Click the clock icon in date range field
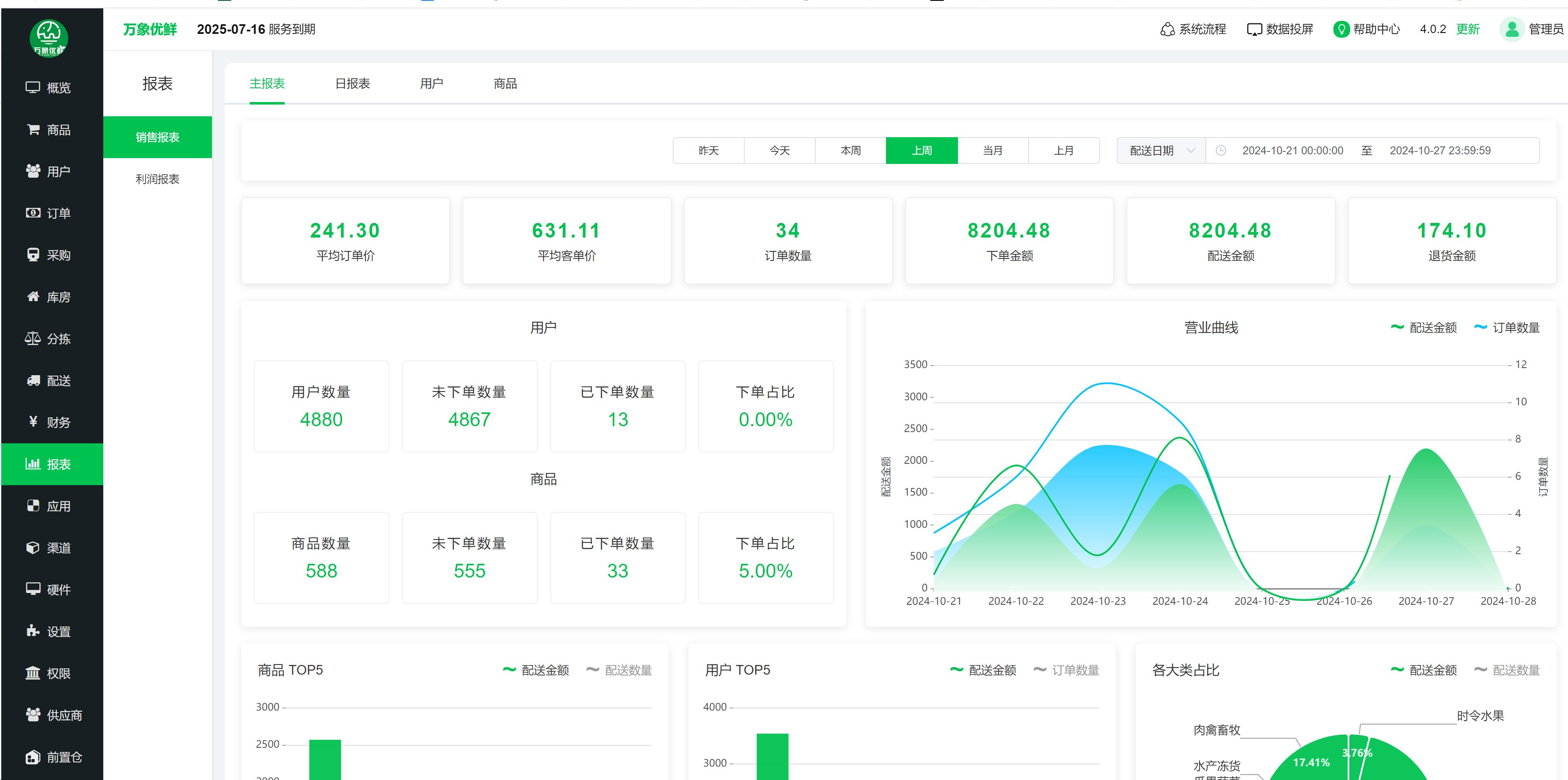Viewport: 1568px width, 780px height. [1221, 151]
